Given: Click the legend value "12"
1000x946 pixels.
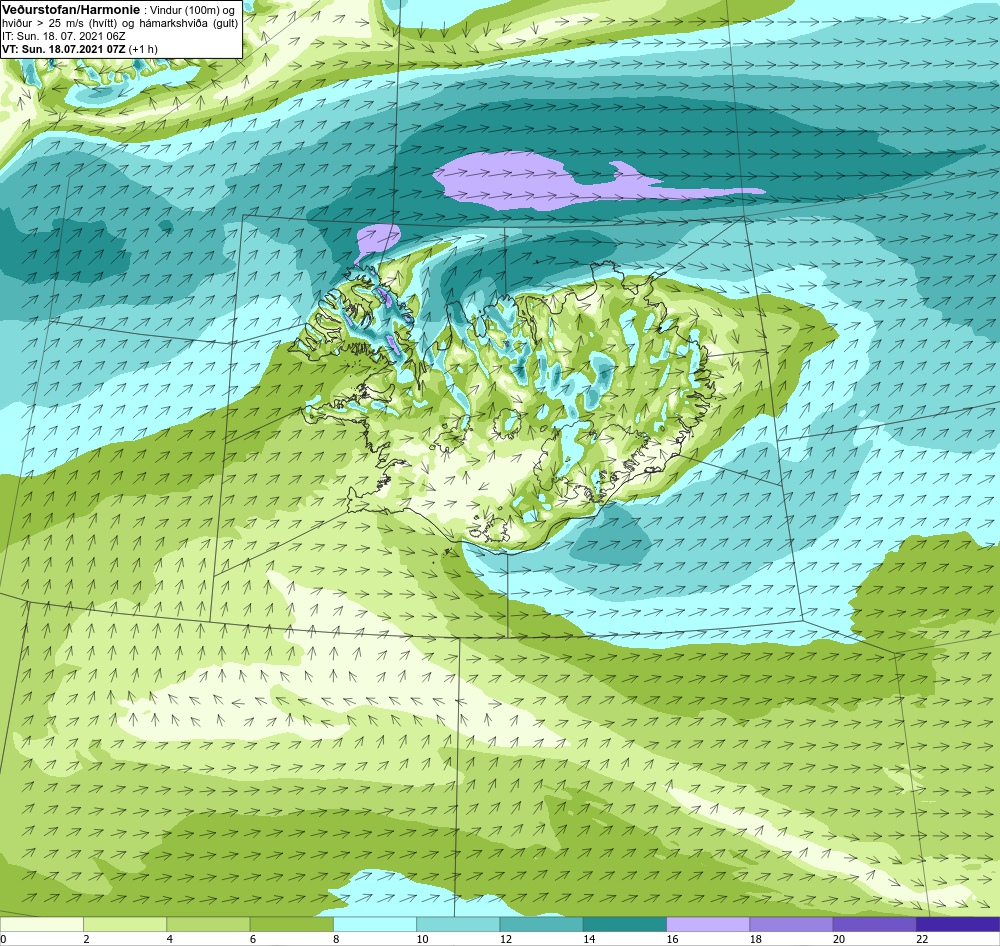Looking at the screenshot, I should (506, 939).
